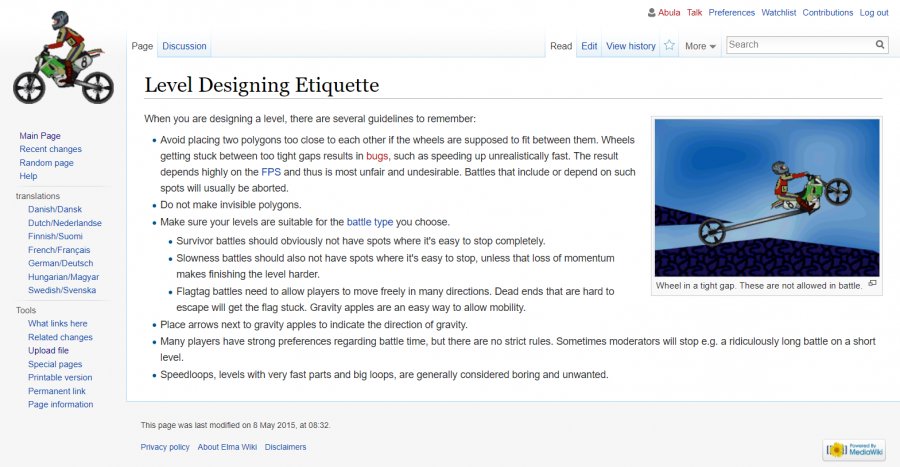900x467 pixels.
Task: Collapse the Tools sidebar section
Action: click(x=26, y=310)
